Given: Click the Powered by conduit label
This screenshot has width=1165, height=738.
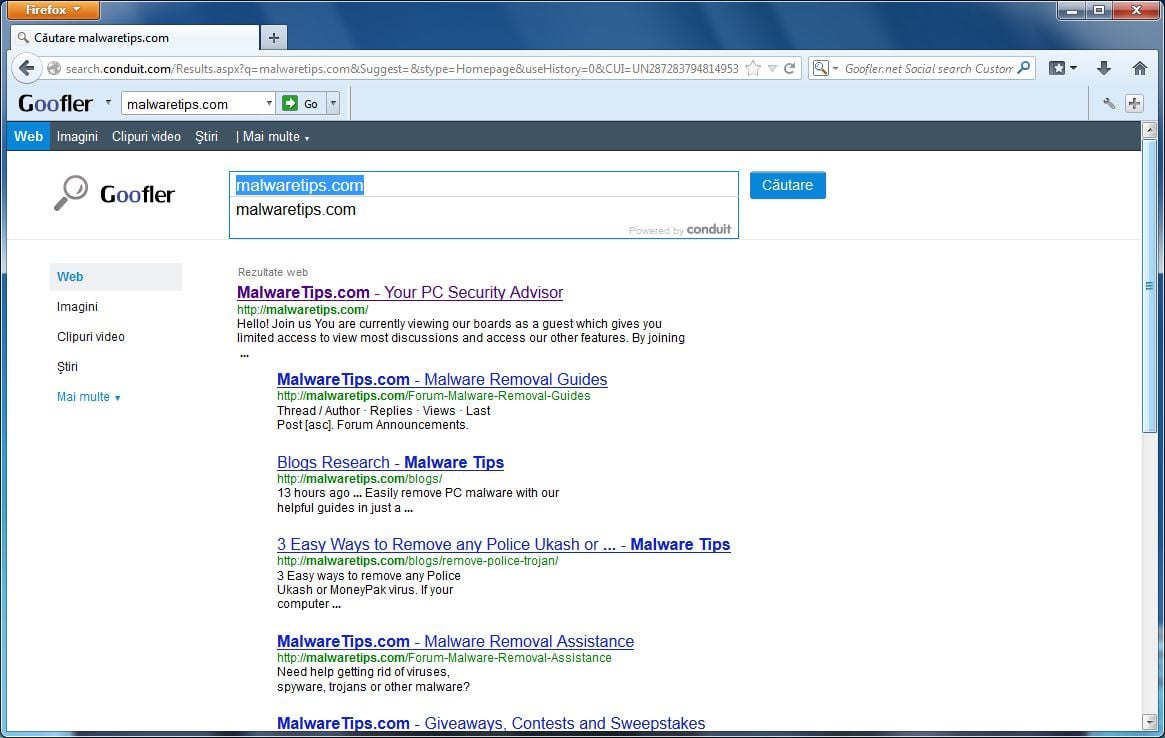Looking at the screenshot, I should click(680, 230).
